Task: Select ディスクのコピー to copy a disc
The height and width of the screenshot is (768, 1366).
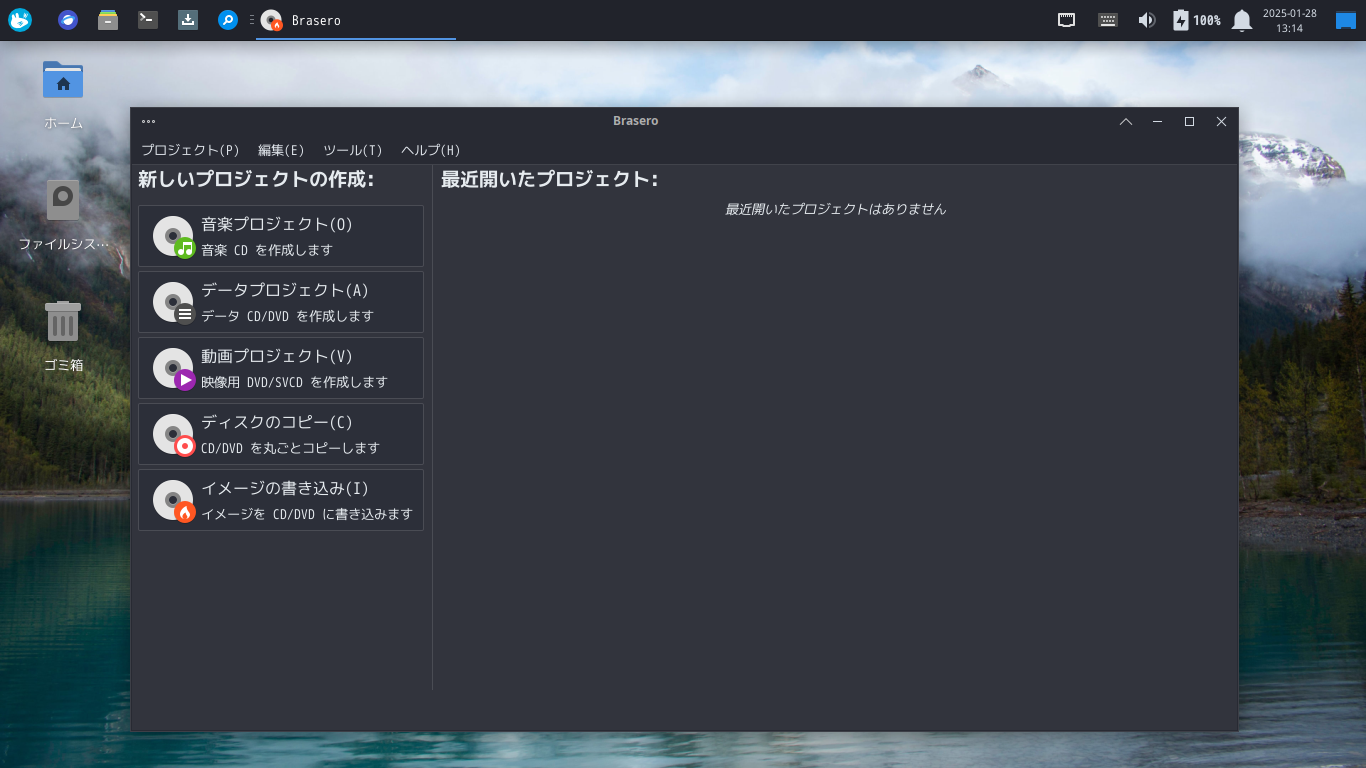Action: 280,434
